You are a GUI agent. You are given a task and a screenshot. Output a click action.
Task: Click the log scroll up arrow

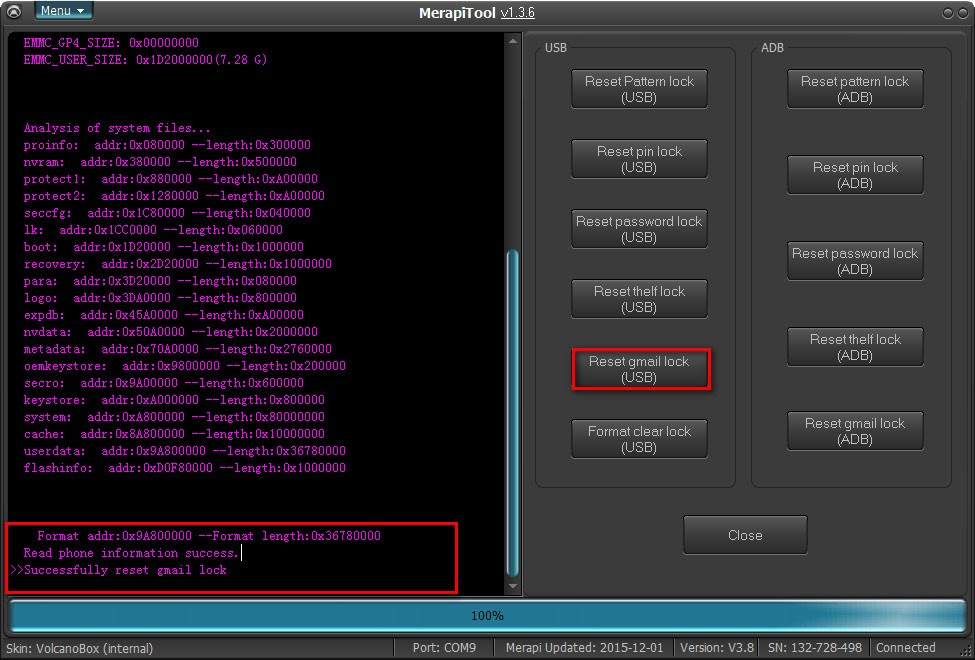(513, 42)
